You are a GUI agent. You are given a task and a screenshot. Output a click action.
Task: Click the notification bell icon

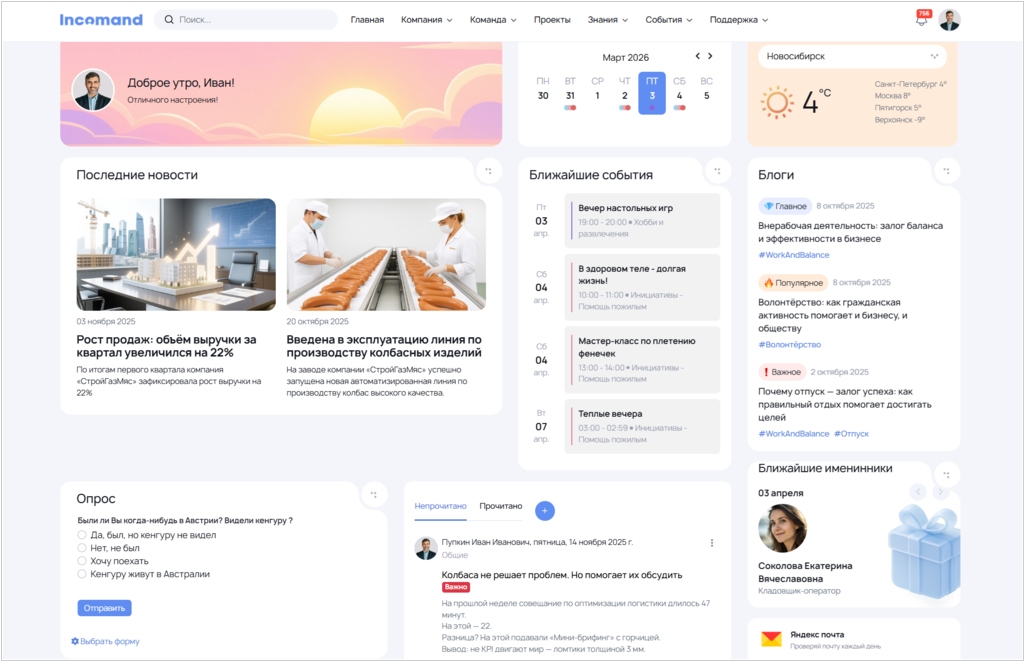point(921,20)
